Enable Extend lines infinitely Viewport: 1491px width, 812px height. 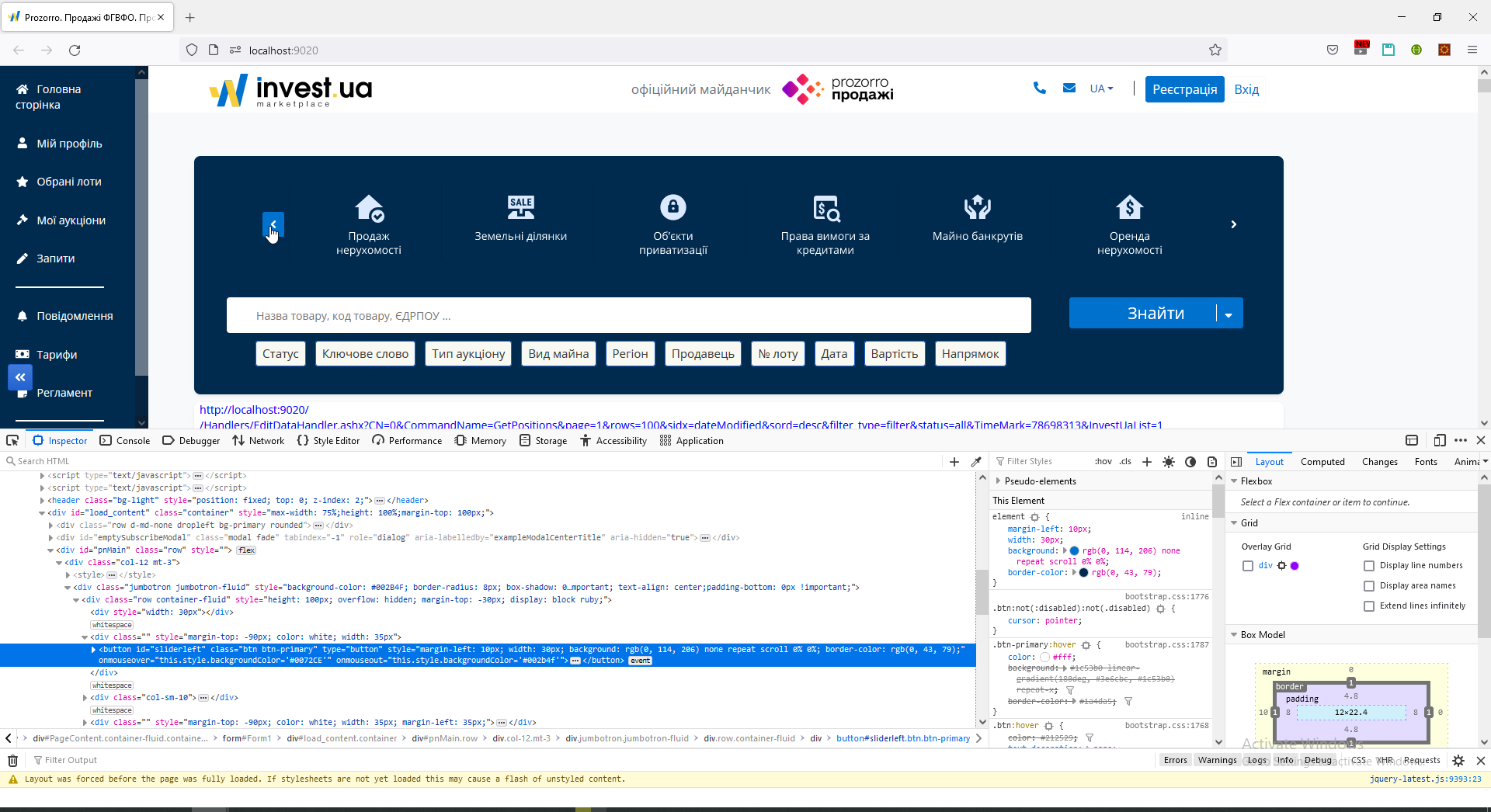[x=1369, y=606]
